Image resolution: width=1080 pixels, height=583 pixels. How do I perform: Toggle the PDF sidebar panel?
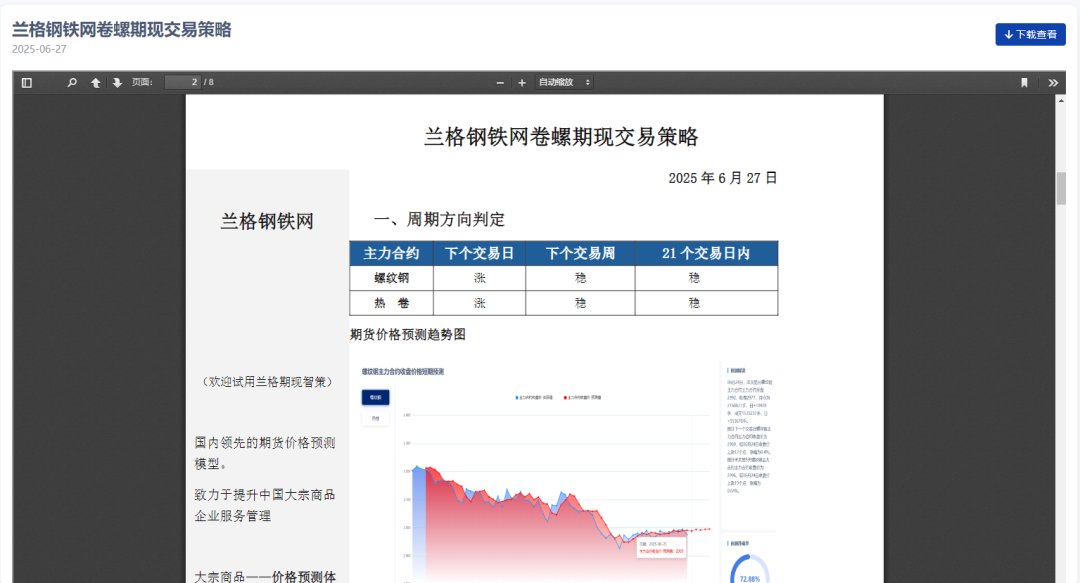coord(27,83)
